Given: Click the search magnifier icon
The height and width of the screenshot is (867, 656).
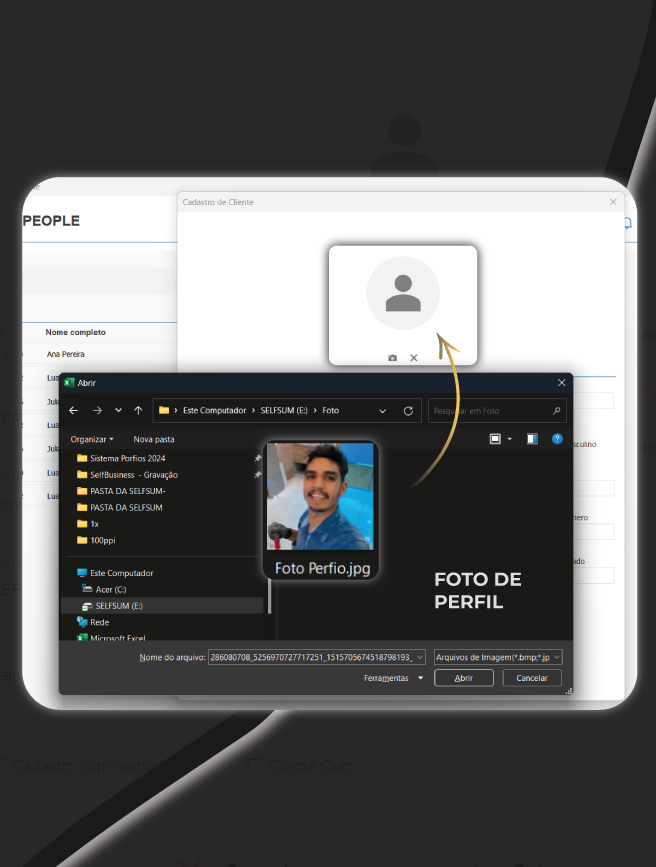Looking at the screenshot, I should click(x=556, y=410).
